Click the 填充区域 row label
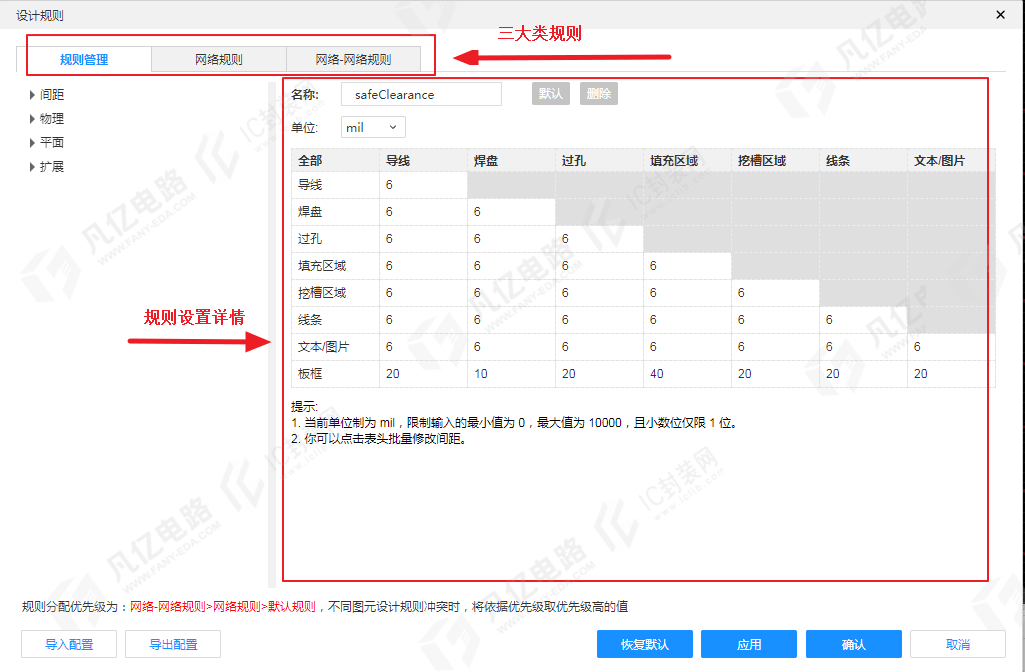 tap(335, 266)
